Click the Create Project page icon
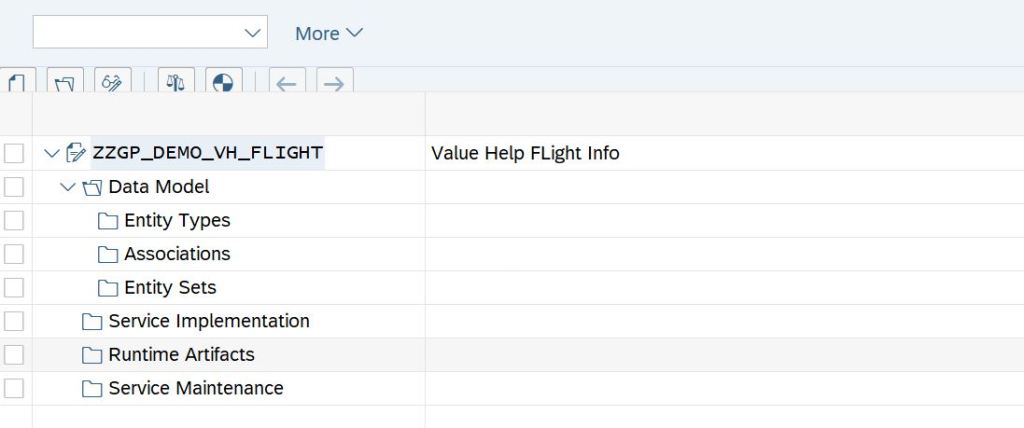The width and height of the screenshot is (1024, 428). [17, 82]
